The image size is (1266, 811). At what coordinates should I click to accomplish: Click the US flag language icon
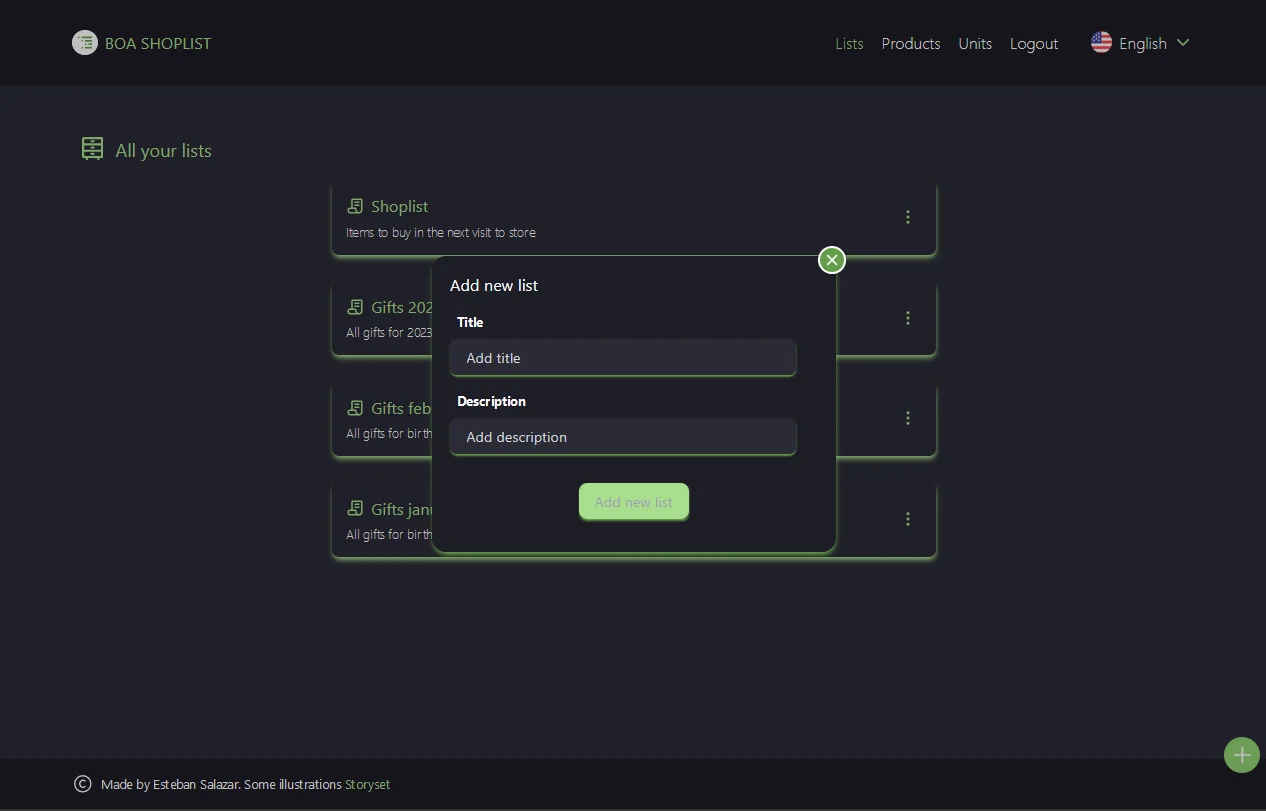(x=1101, y=43)
